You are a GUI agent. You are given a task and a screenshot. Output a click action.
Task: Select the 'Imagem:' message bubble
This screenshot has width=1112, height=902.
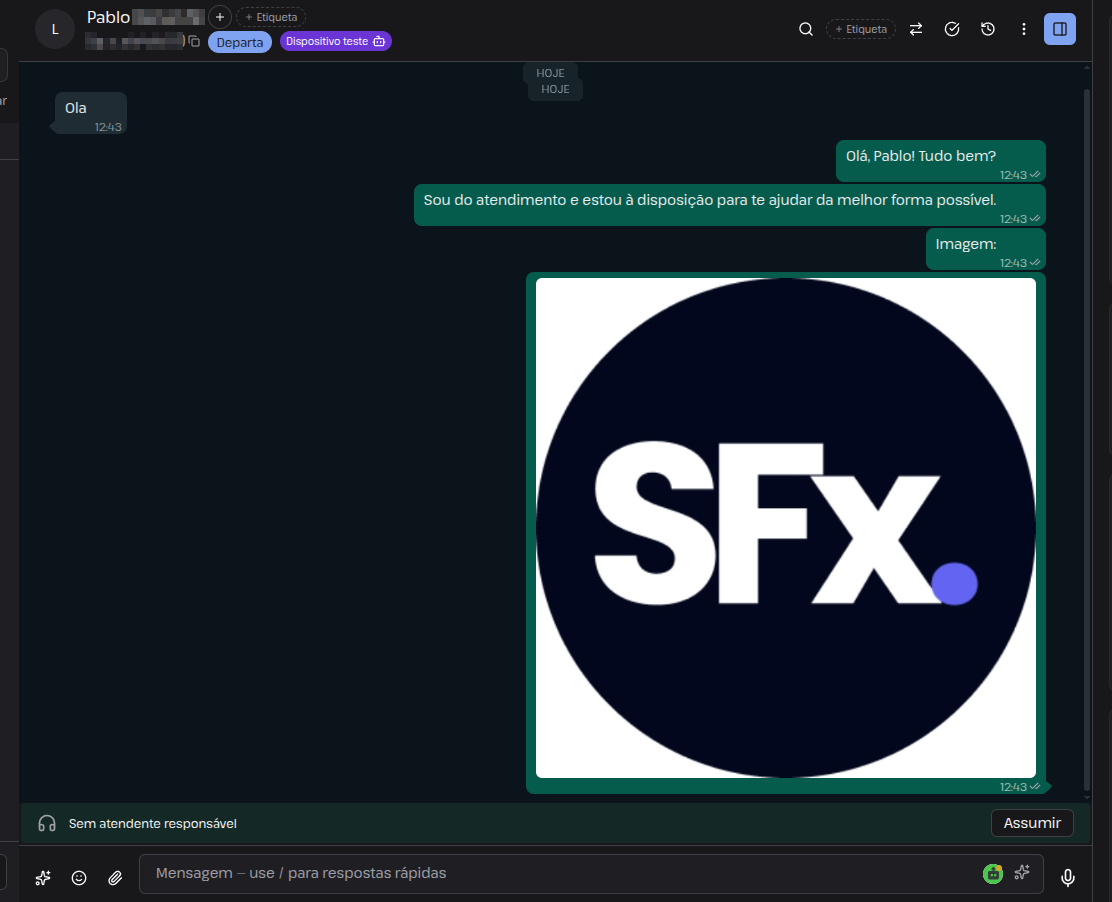click(x=986, y=249)
